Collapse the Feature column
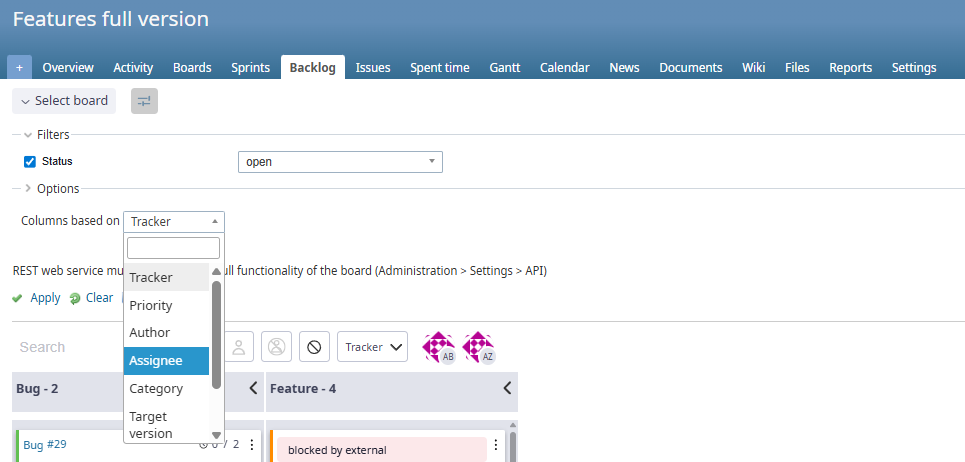This screenshot has width=965, height=462. coord(507,388)
